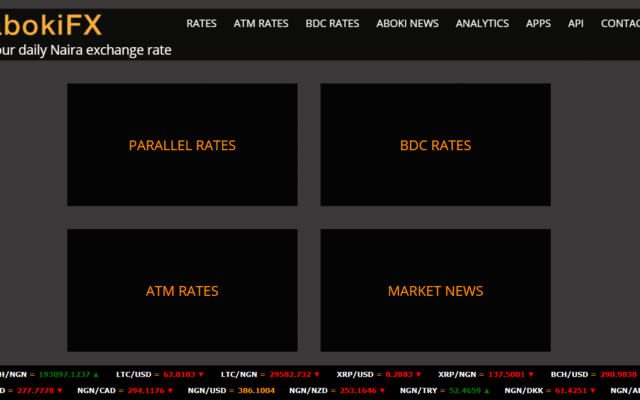This screenshot has width=640, height=400.
Task: Click the API menu link
Action: click(576, 23)
